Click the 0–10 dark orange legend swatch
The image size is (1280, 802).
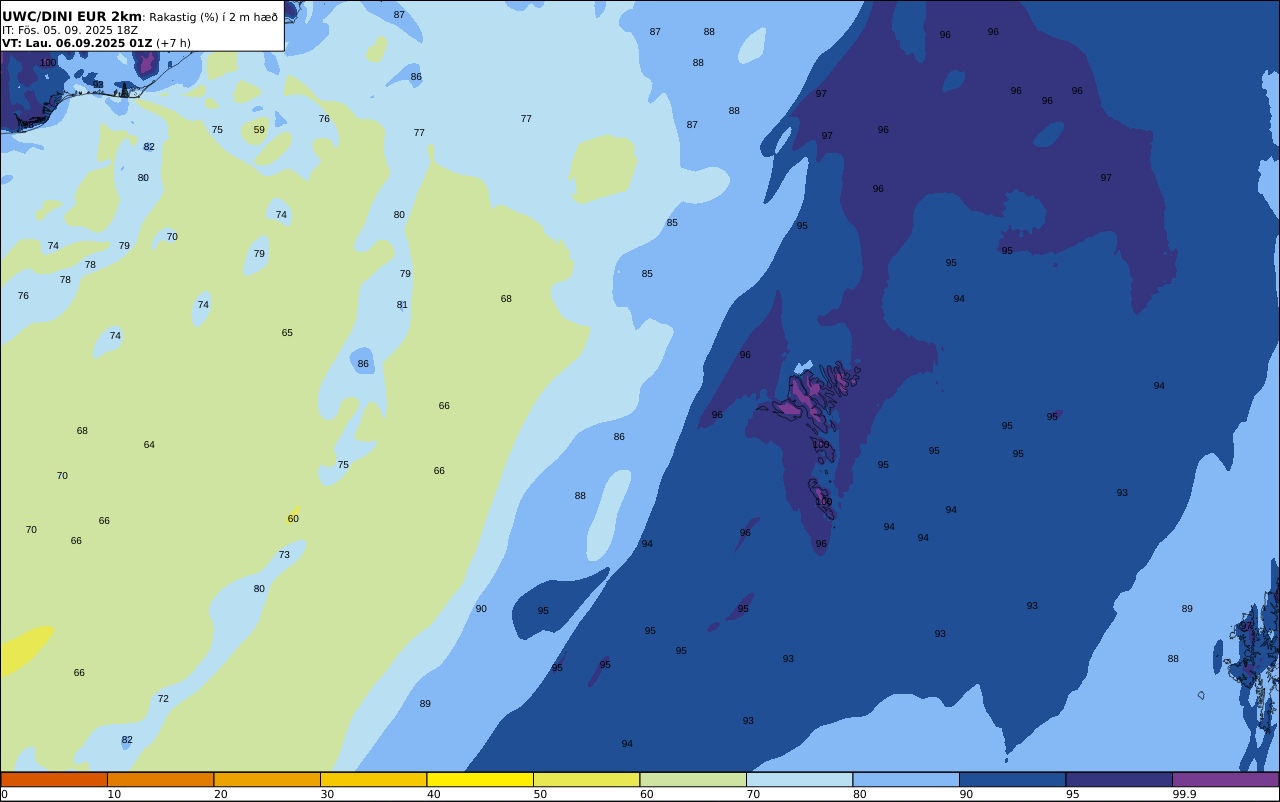click(x=54, y=779)
